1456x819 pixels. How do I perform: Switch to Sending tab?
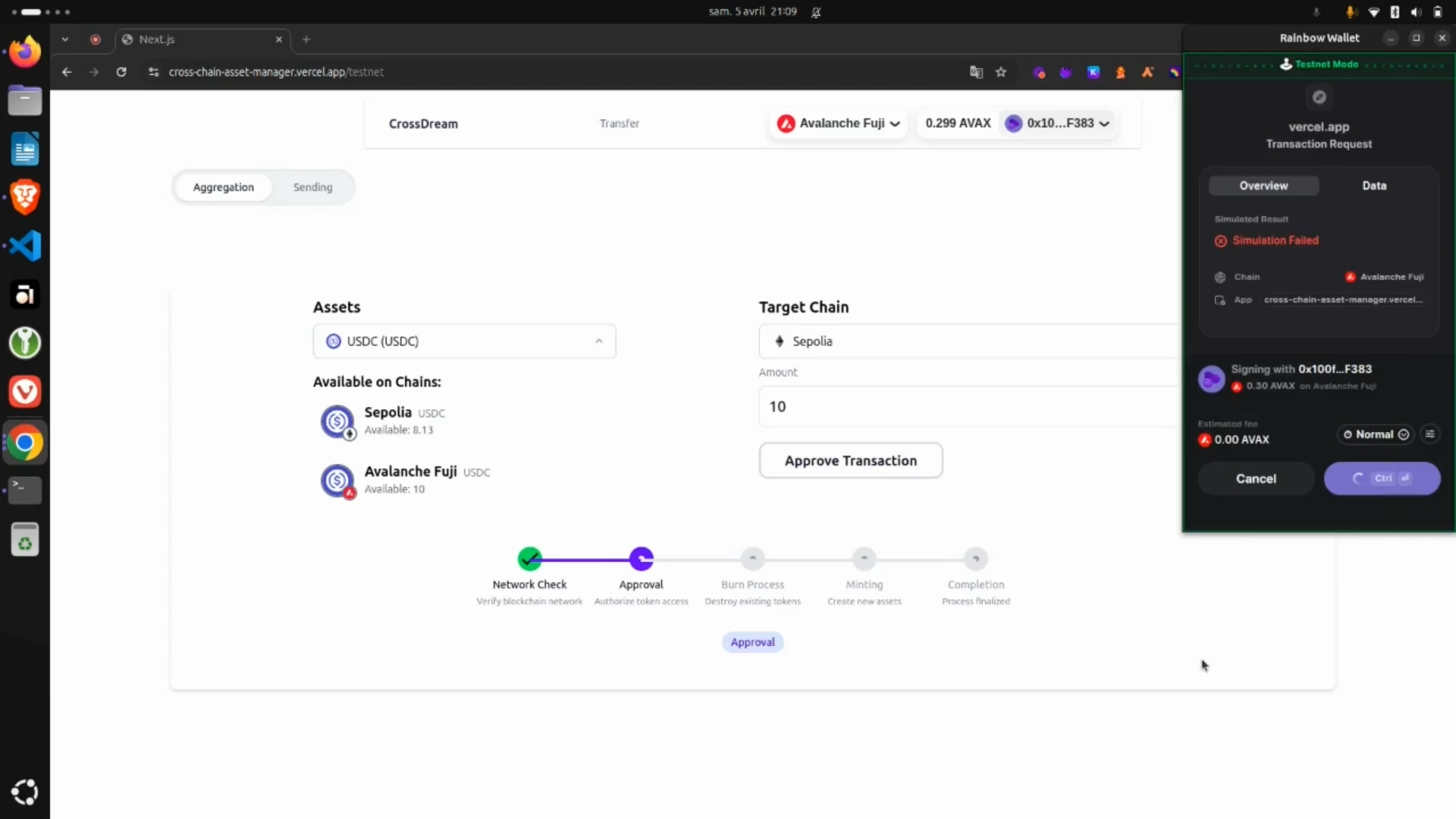tap(312, 187)
